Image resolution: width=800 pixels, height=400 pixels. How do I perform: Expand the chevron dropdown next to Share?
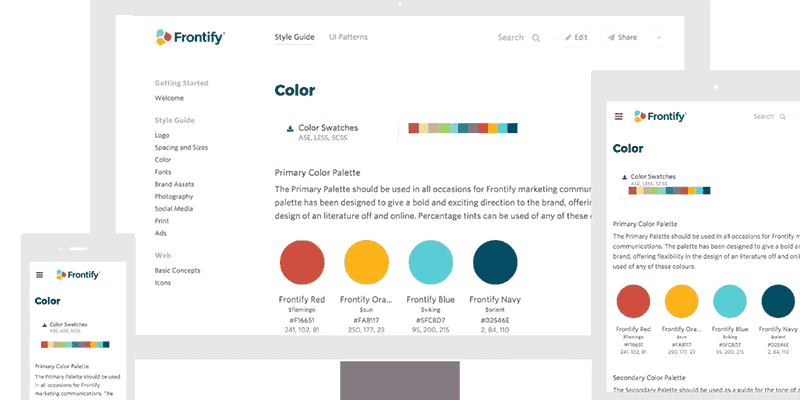click(x=659, y=38)
